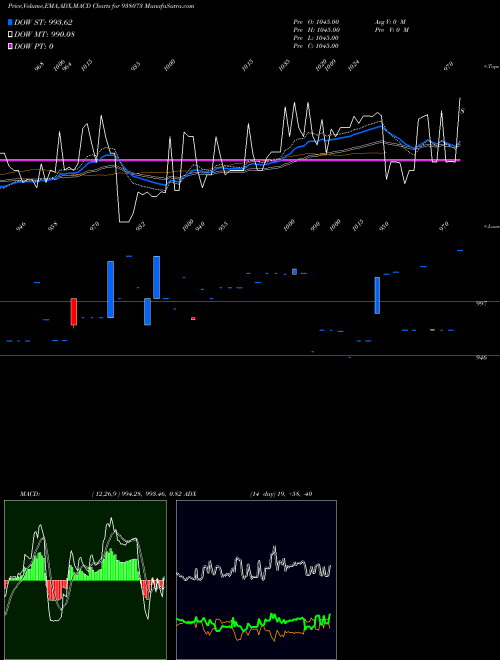
Task: Click the small red candle near center
Action: [x=193, y=319]
